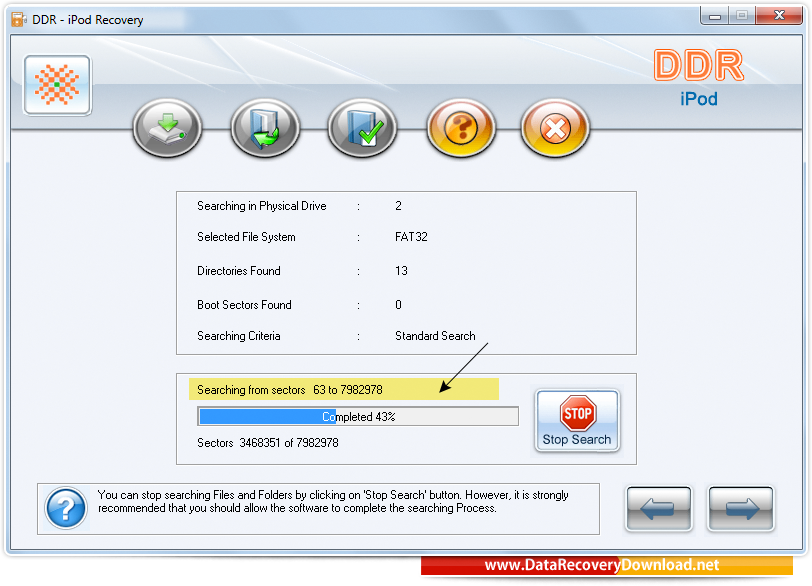This screenshot has width=812, height=586.
Task: Close the DDR iPod Recovery window
Action: pyautogui.click(x=779, y=16)
